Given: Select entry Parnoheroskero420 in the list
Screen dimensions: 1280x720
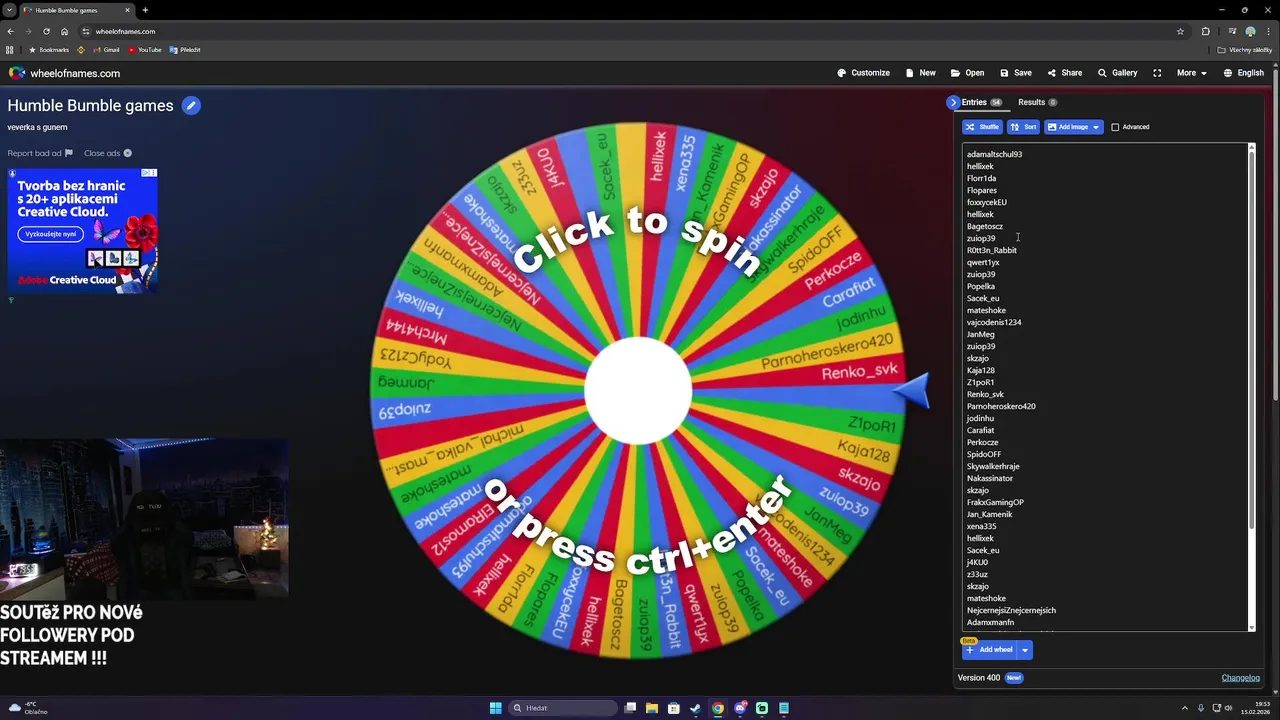Looking at the screenshot, I should pyautogui.click(x=1001, y=406).
